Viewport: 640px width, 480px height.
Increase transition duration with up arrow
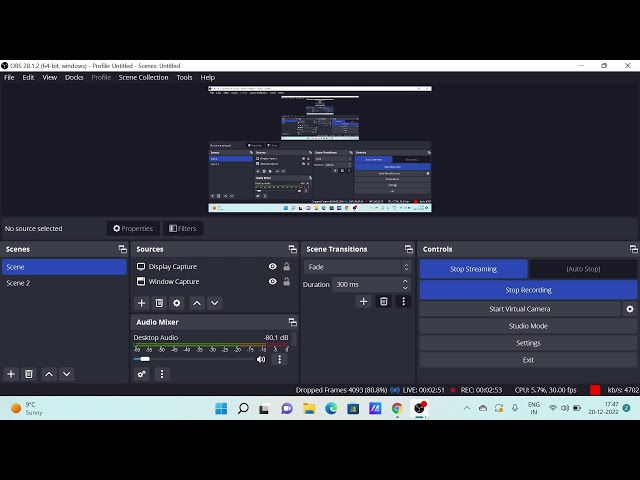[405, 281]
